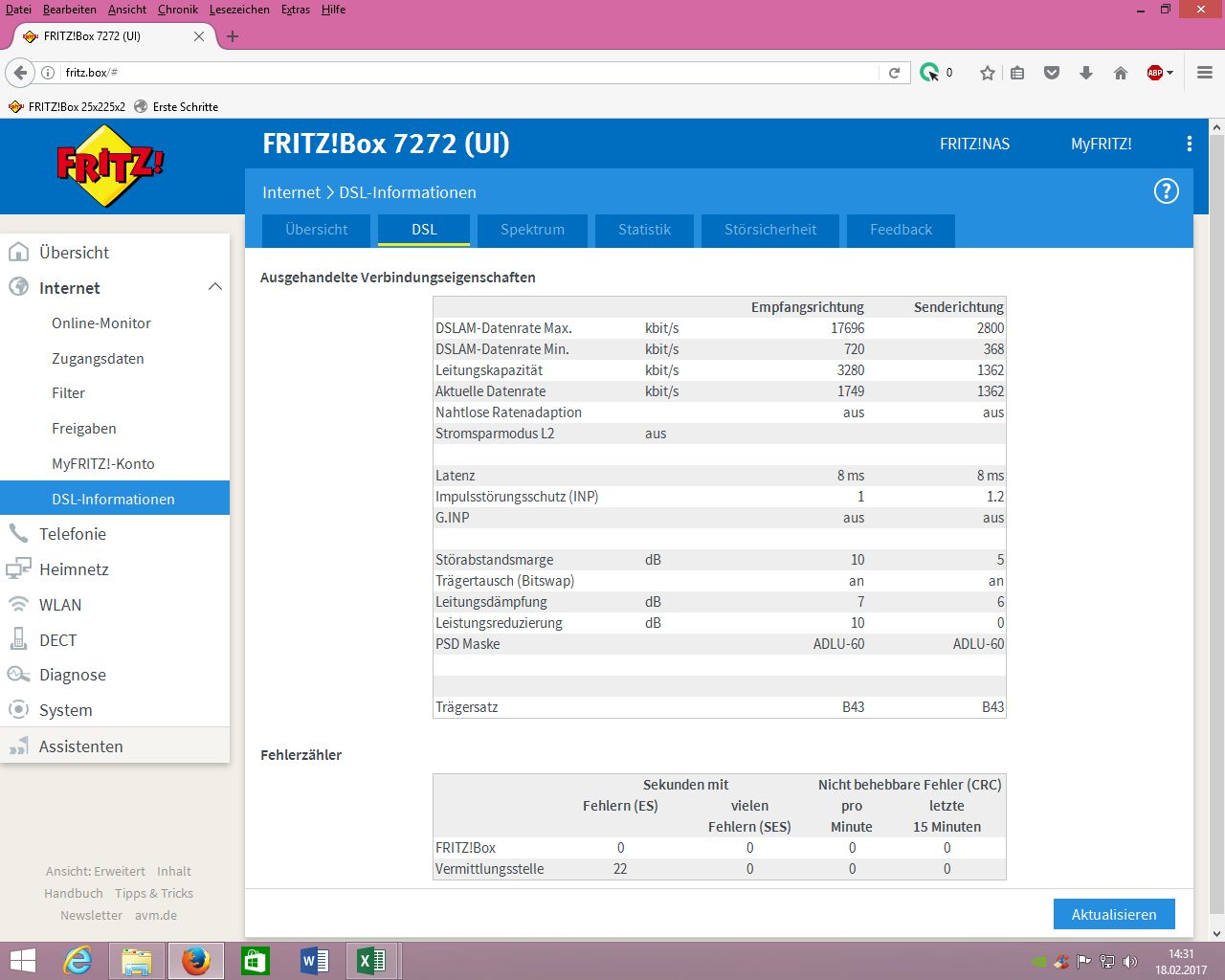The image size is (1225, 980).
Task: Collapse the Internet menu section
Action: pos(214,287)
